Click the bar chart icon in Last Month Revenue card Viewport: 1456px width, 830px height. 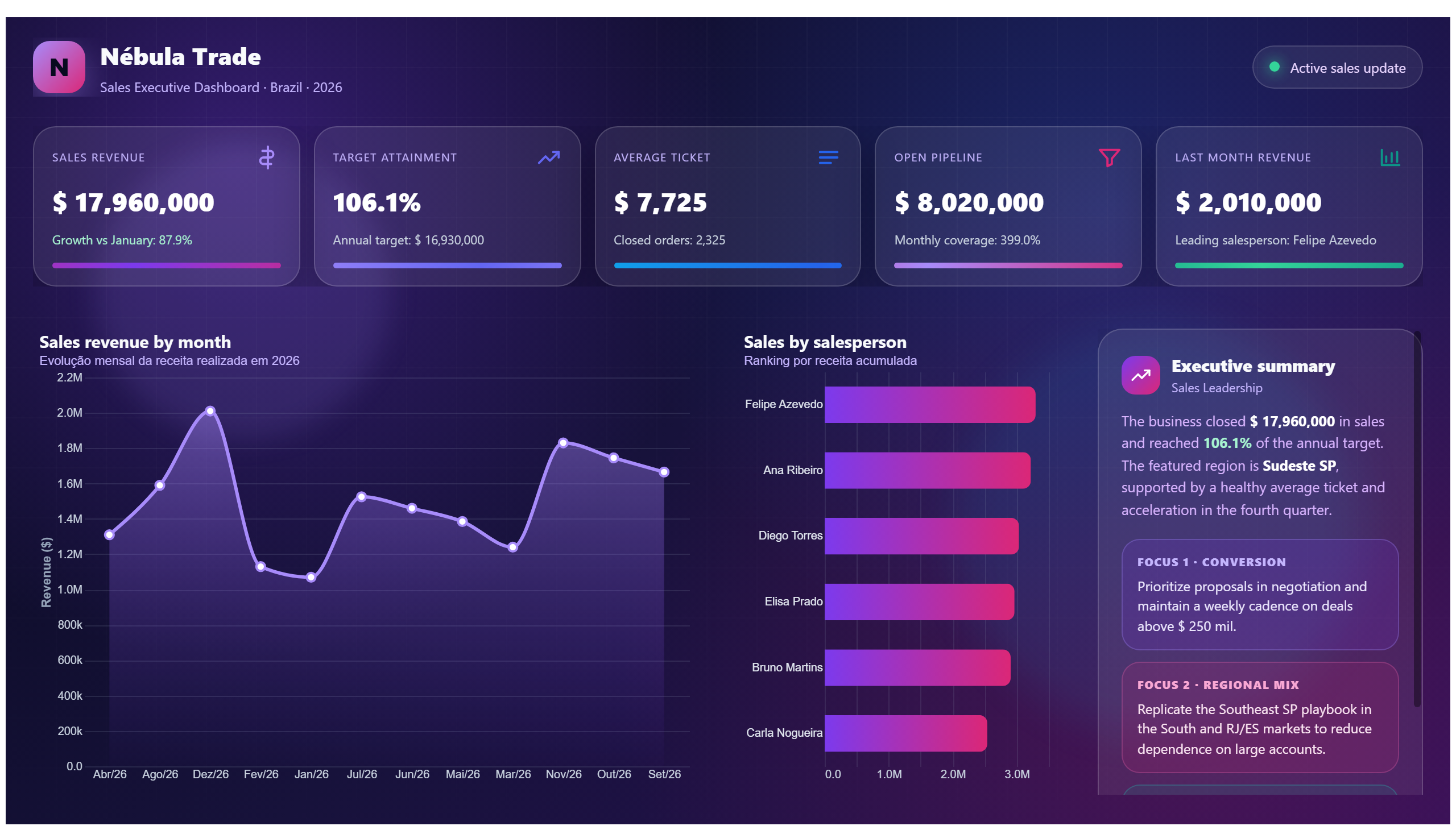1390,157
